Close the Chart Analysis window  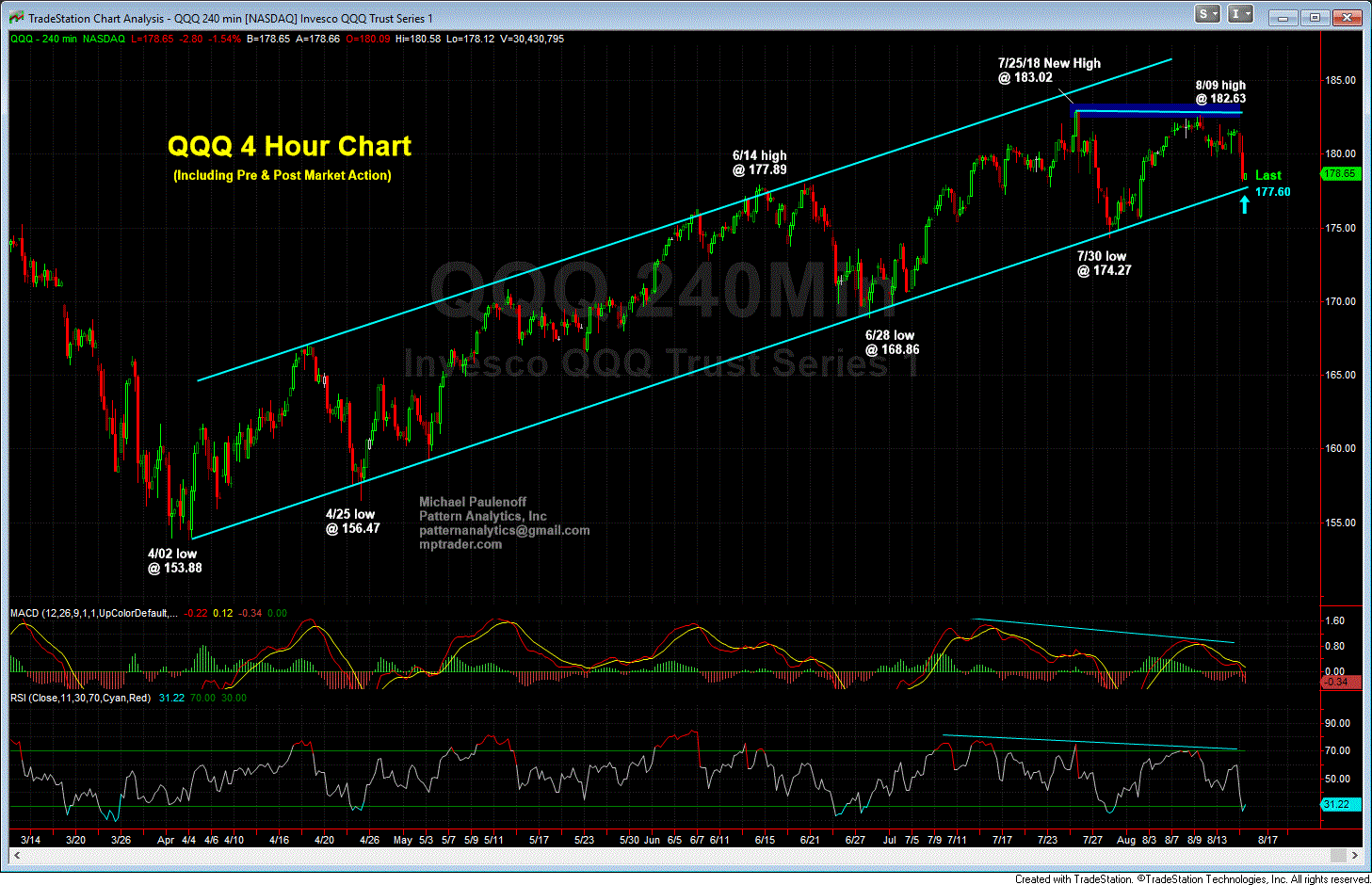pyautogui.click(x=1348, y=17)
